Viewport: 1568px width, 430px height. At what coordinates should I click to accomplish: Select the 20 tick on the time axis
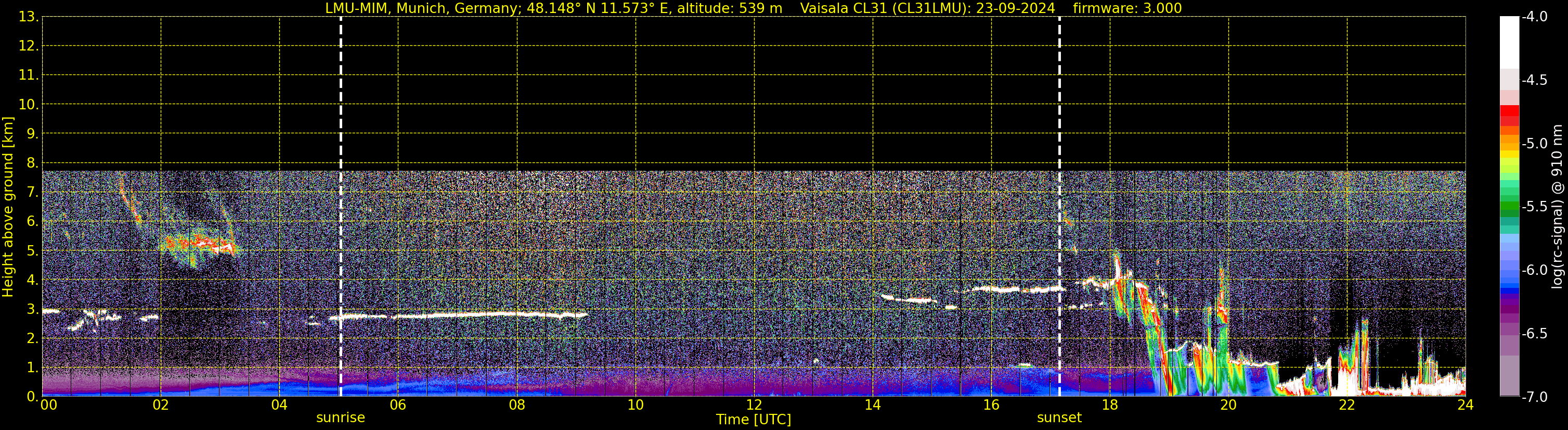(x=1228, y=406)
